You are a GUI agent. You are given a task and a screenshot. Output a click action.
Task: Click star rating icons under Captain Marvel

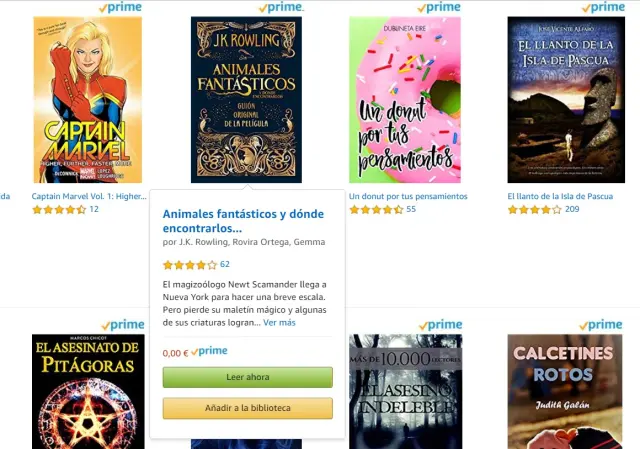tap(59, 209)
